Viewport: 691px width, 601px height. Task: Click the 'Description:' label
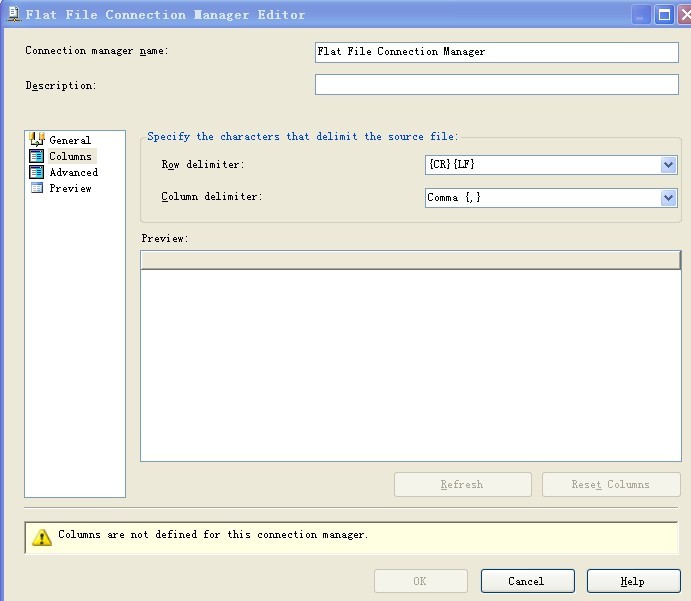click(61, 85)
